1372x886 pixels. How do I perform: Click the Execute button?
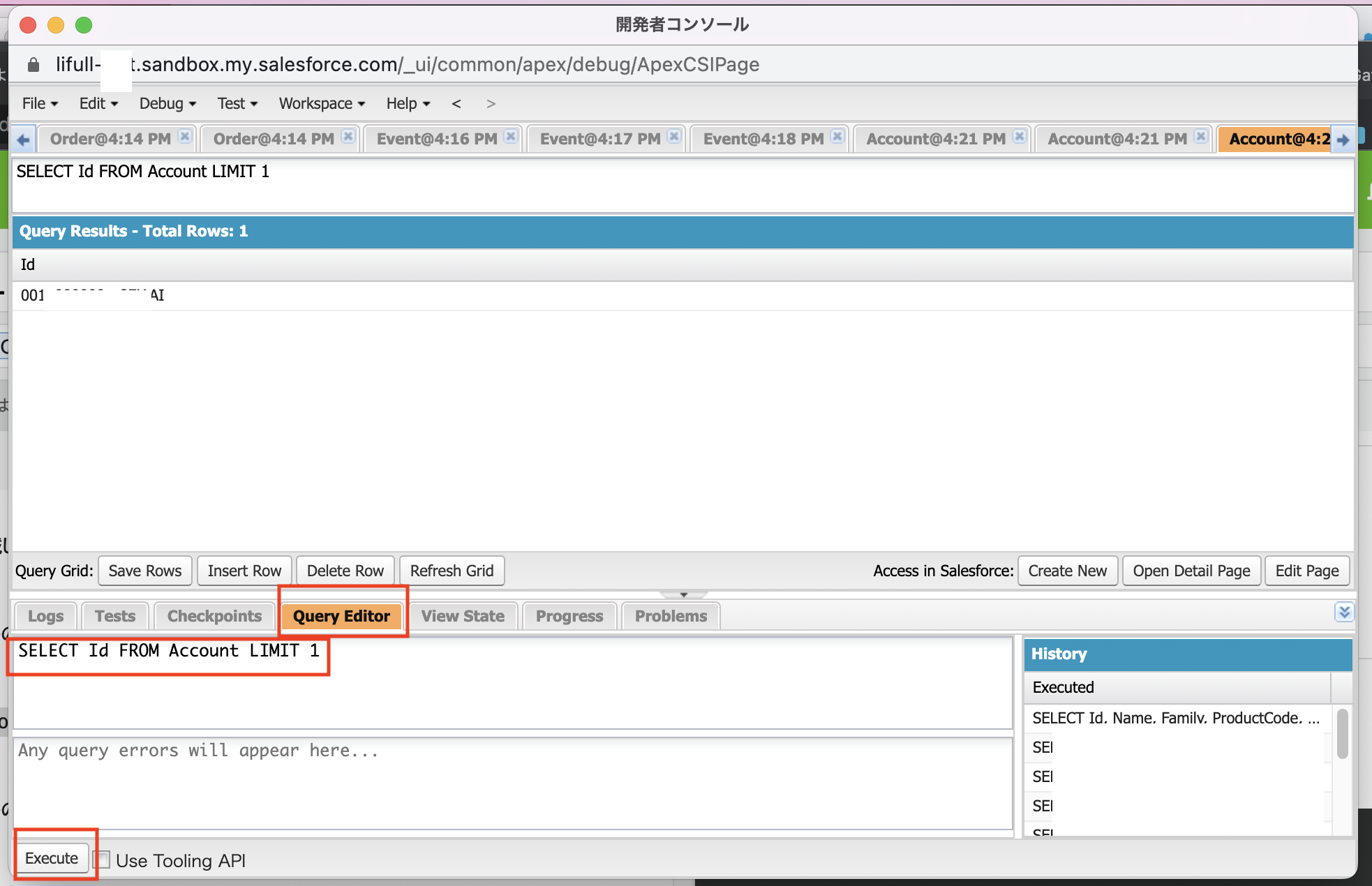pyautogui.click(x=52, y=858)
